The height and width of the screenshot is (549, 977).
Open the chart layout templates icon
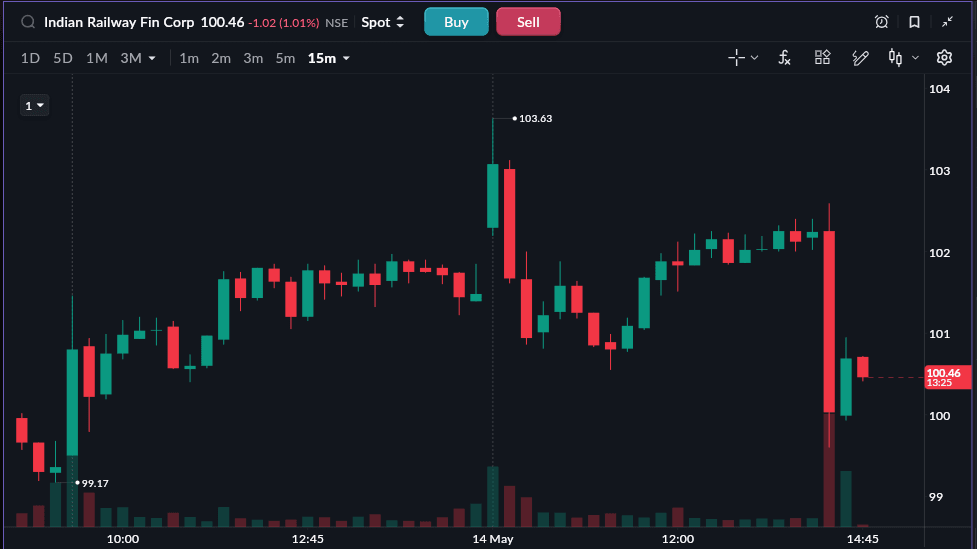point(822,57)
